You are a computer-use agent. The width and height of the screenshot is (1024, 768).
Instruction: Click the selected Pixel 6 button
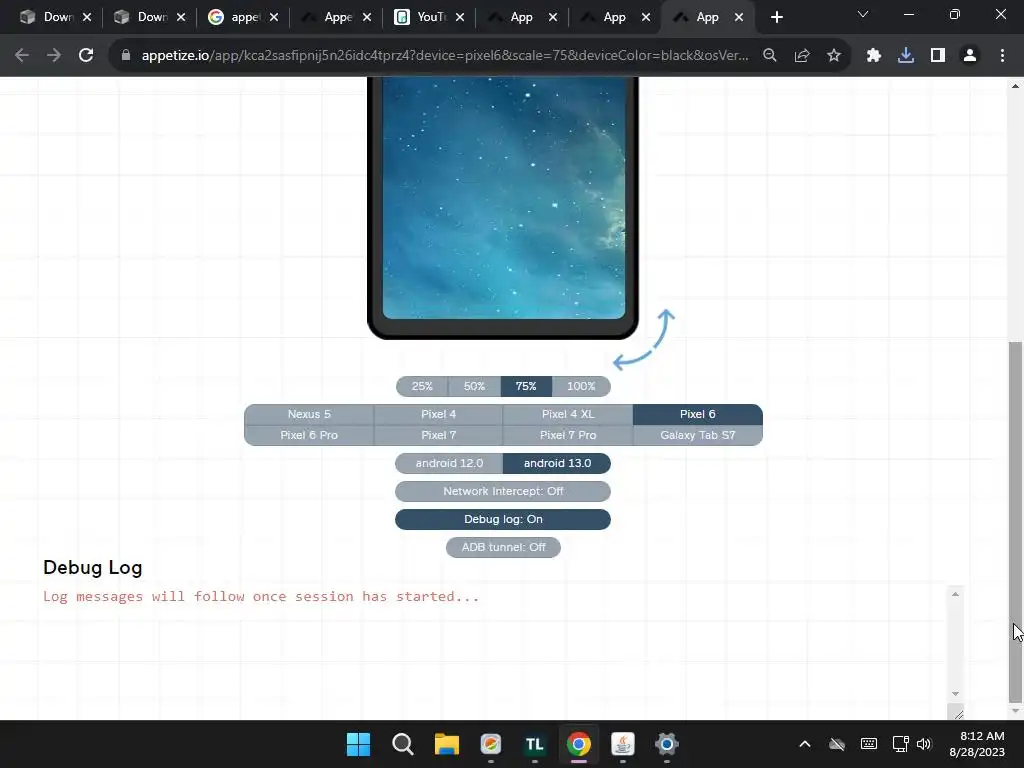[697, 414]
